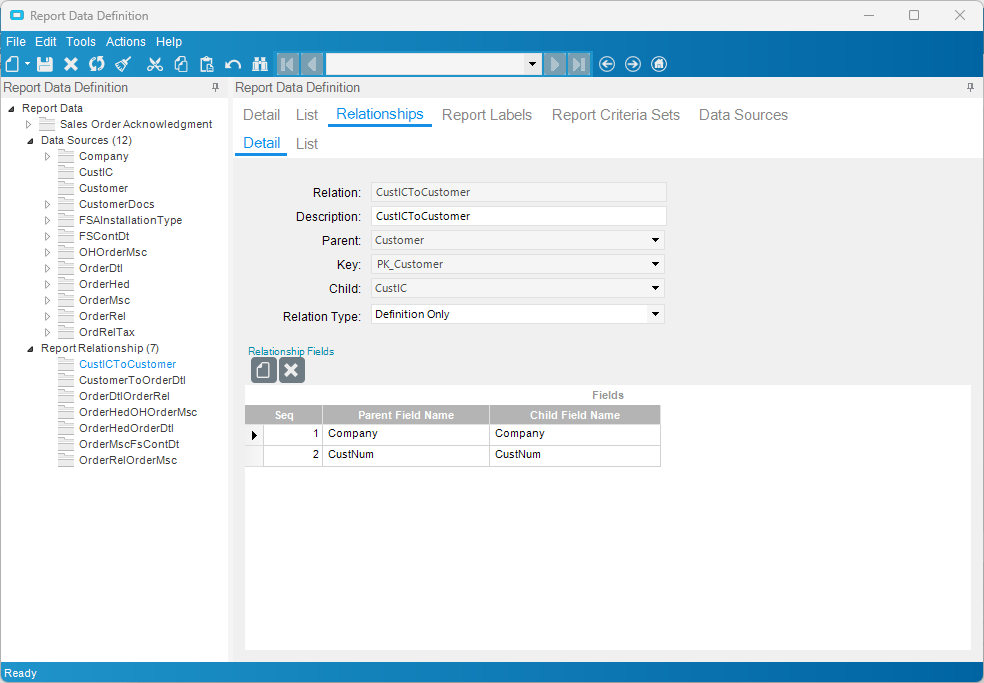Select the OrderMscFsContDt relationship
The image size is (984, 683).
pos(129,444)
